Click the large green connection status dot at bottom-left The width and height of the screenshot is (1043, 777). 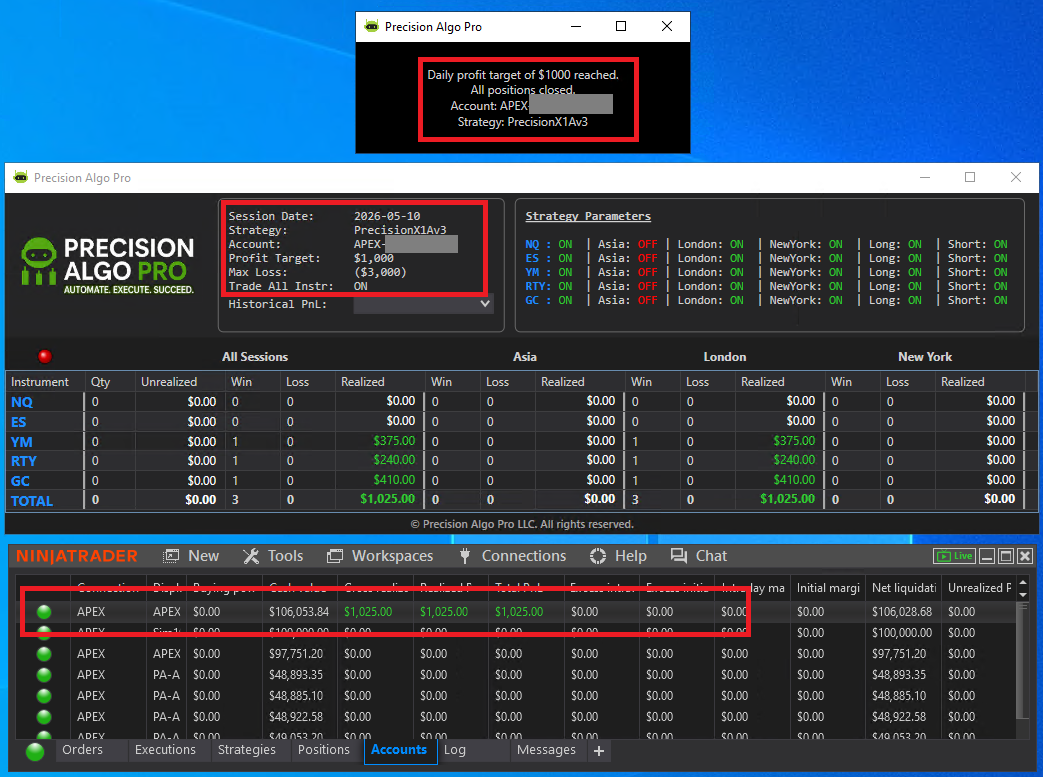point(35,752)
